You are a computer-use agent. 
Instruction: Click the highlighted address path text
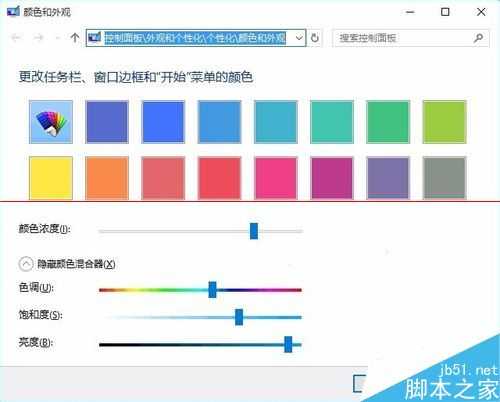(x=195, y=38)
